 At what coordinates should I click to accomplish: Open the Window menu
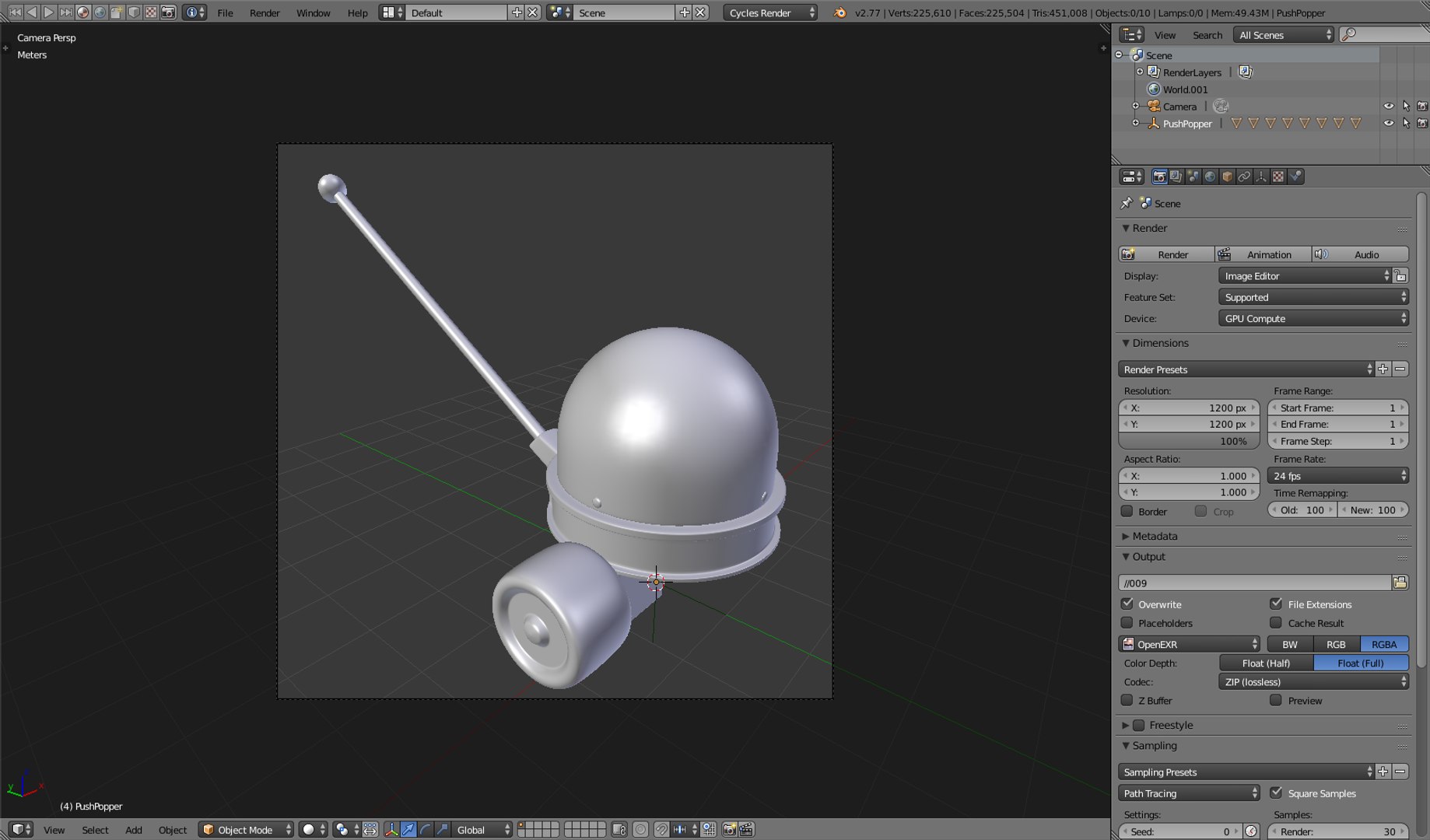pos(314,12)
